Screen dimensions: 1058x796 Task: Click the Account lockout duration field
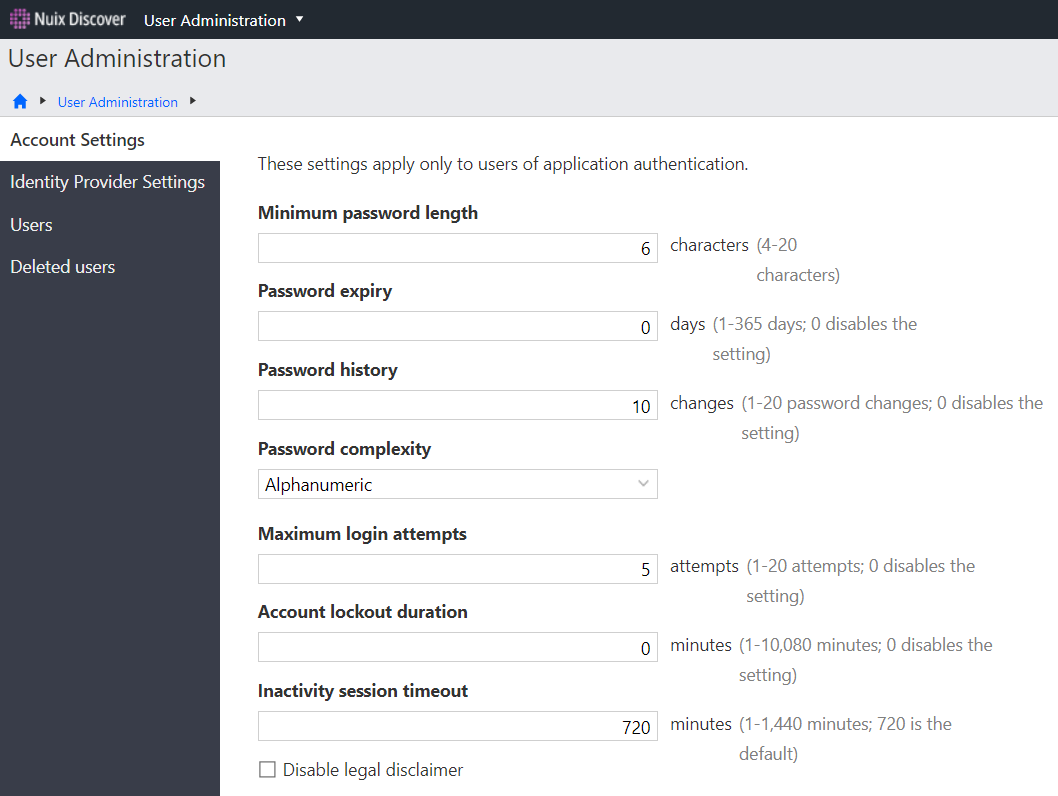tap(457, 648)
